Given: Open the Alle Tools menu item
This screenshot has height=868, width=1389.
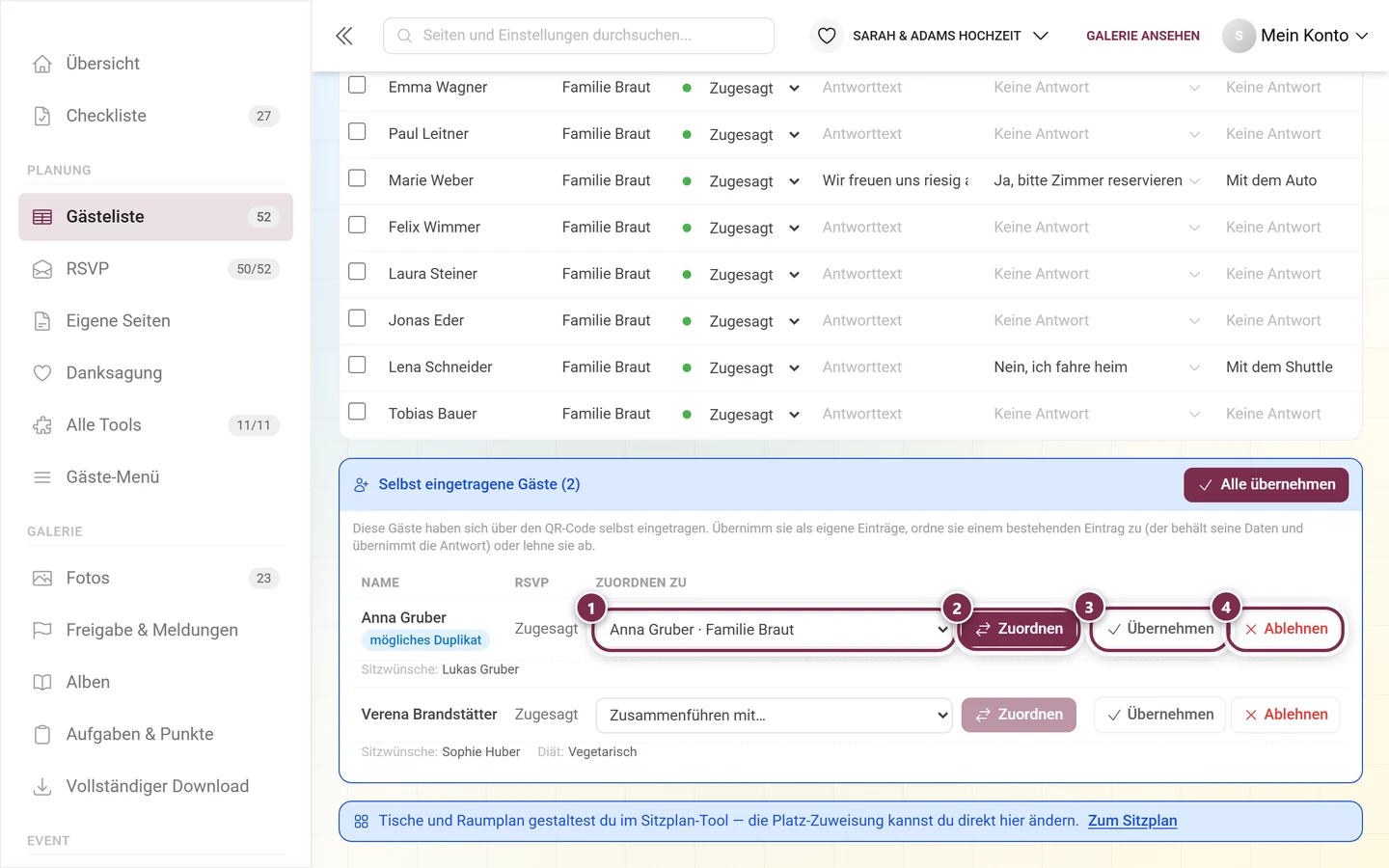Looking at the screenshot, I should 155,425.
